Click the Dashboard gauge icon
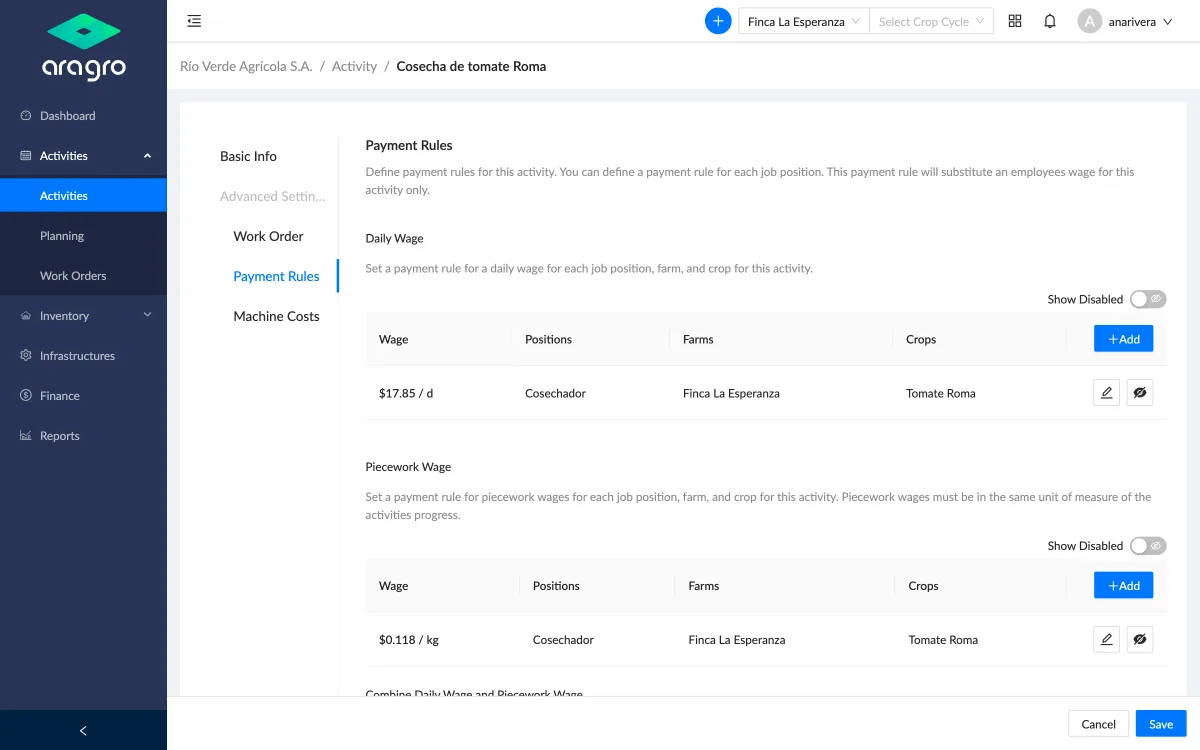The height and width of the screenshot is (750, 1200). click(26, 116)
